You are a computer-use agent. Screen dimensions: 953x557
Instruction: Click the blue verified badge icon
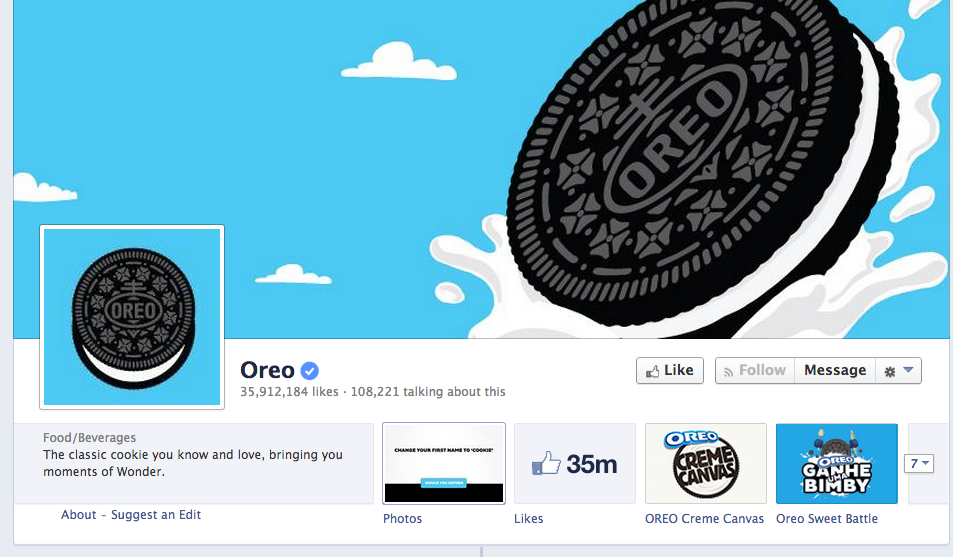(x=309, y=370)
